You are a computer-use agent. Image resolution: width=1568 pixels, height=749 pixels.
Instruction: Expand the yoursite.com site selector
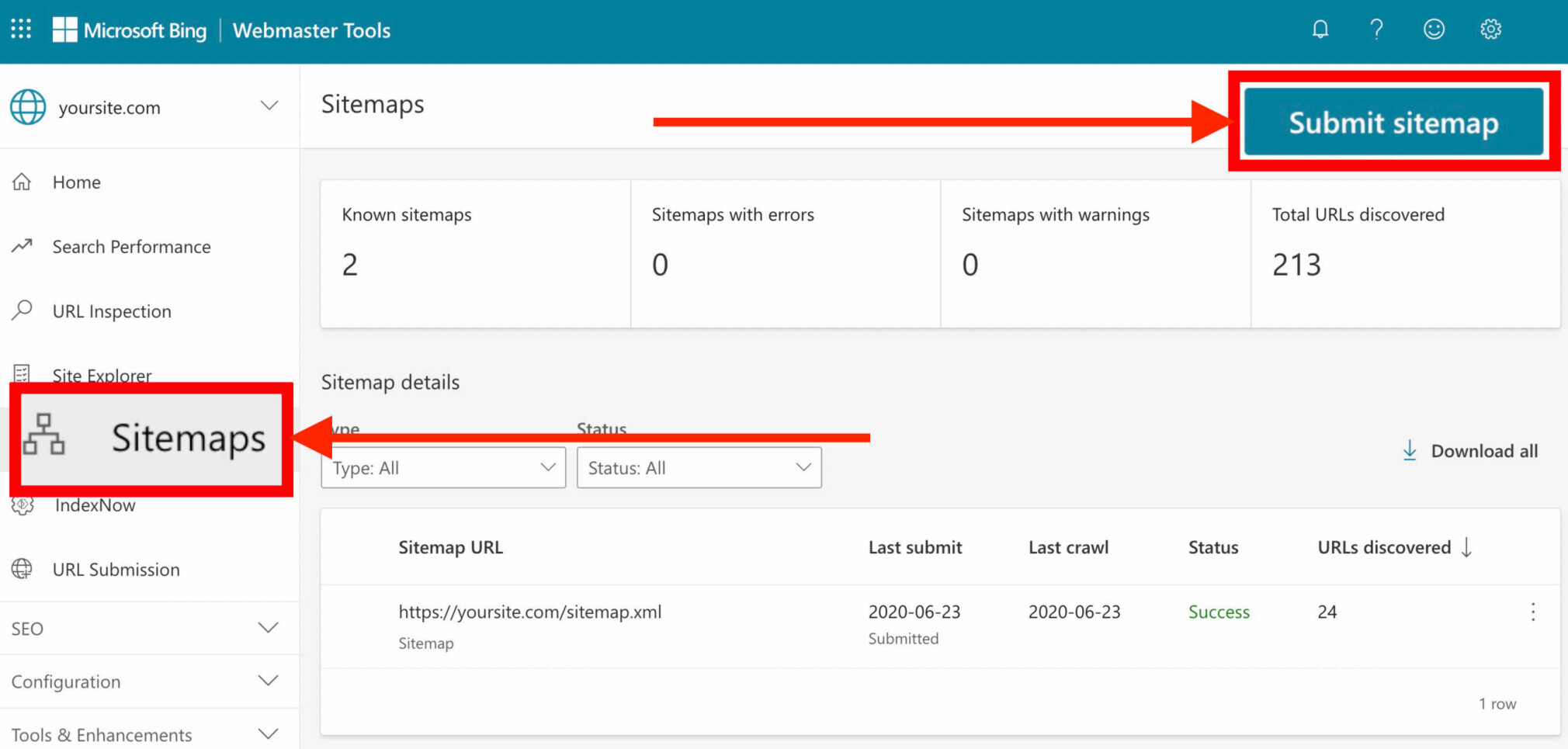pos(269,106)
